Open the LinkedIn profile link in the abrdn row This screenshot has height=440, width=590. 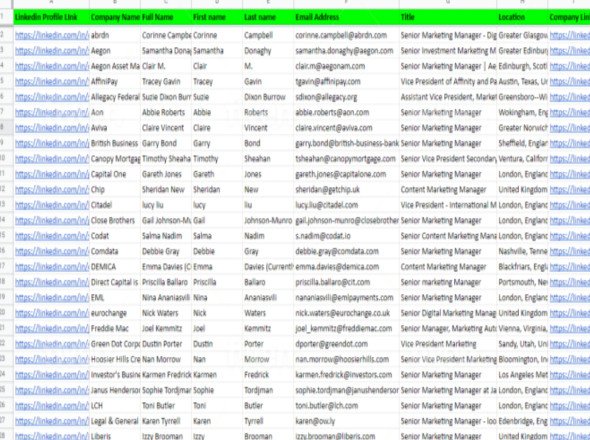52,35
